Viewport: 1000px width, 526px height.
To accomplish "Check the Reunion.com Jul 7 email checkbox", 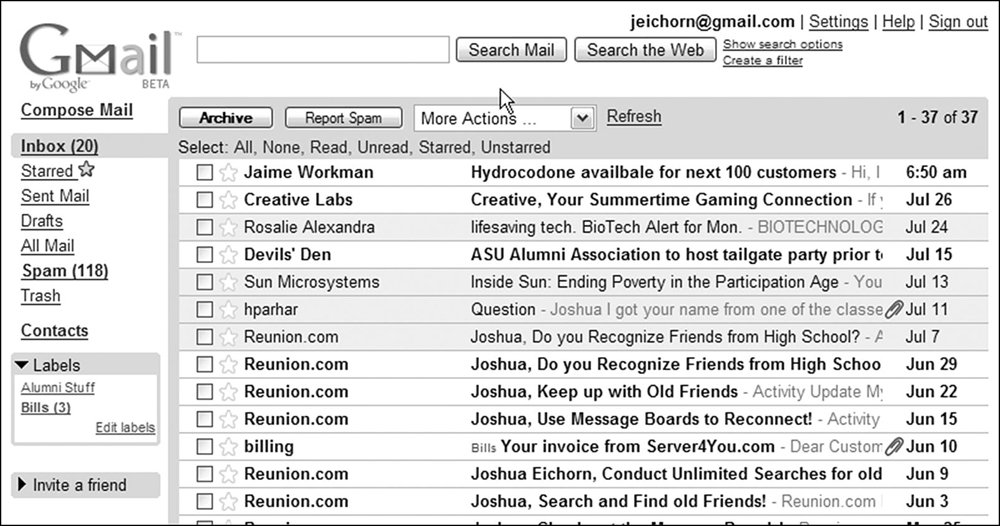I will point(204,337).
